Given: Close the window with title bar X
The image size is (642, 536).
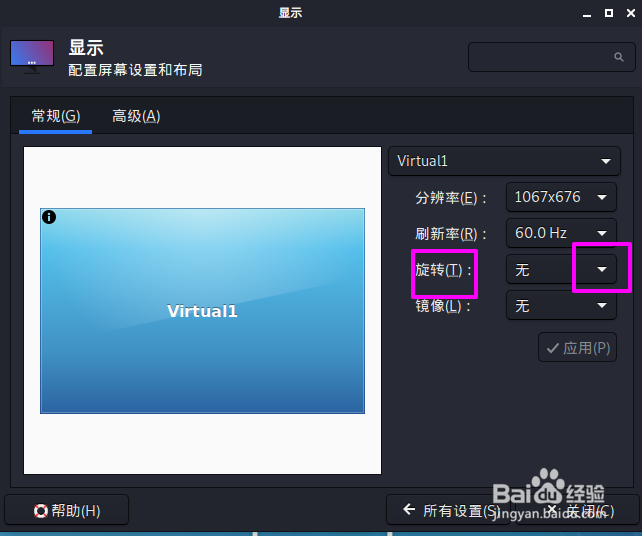Looking at the screenshot, I should (631, 13).
